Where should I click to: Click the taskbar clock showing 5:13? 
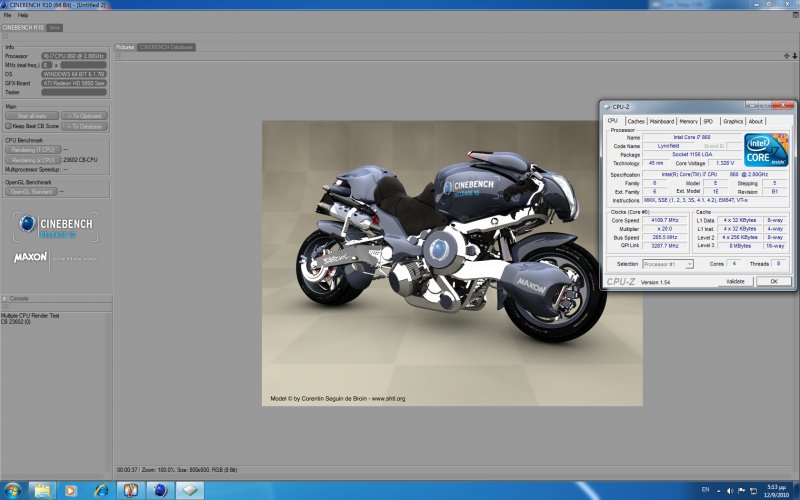[x=776, y=491]
